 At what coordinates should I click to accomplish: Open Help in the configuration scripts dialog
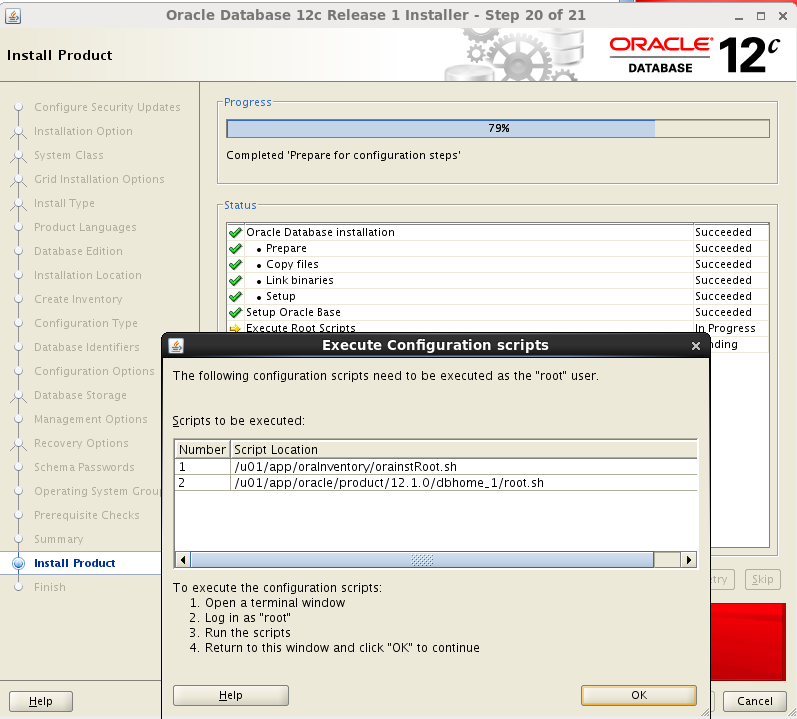[x=231, y=695]
